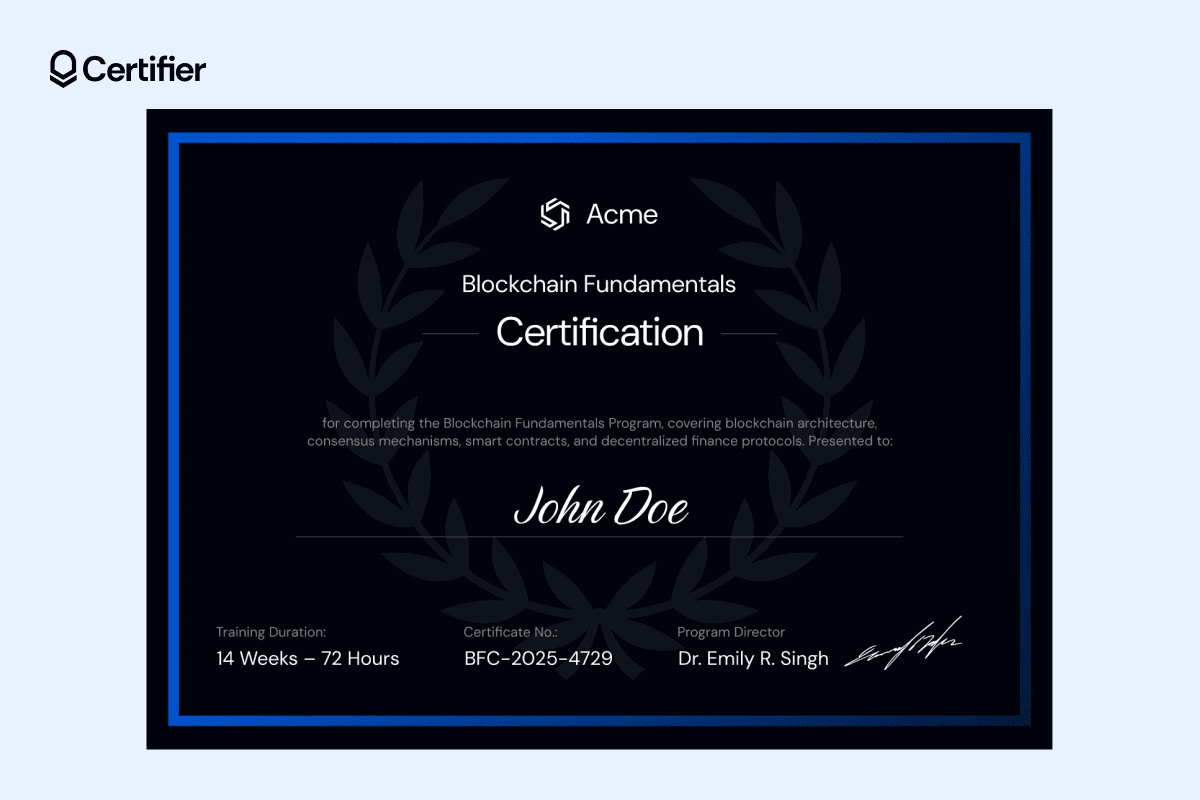1200x800 pixels.
Task: Click the Certifier brand wordmark
Action: 146,69
